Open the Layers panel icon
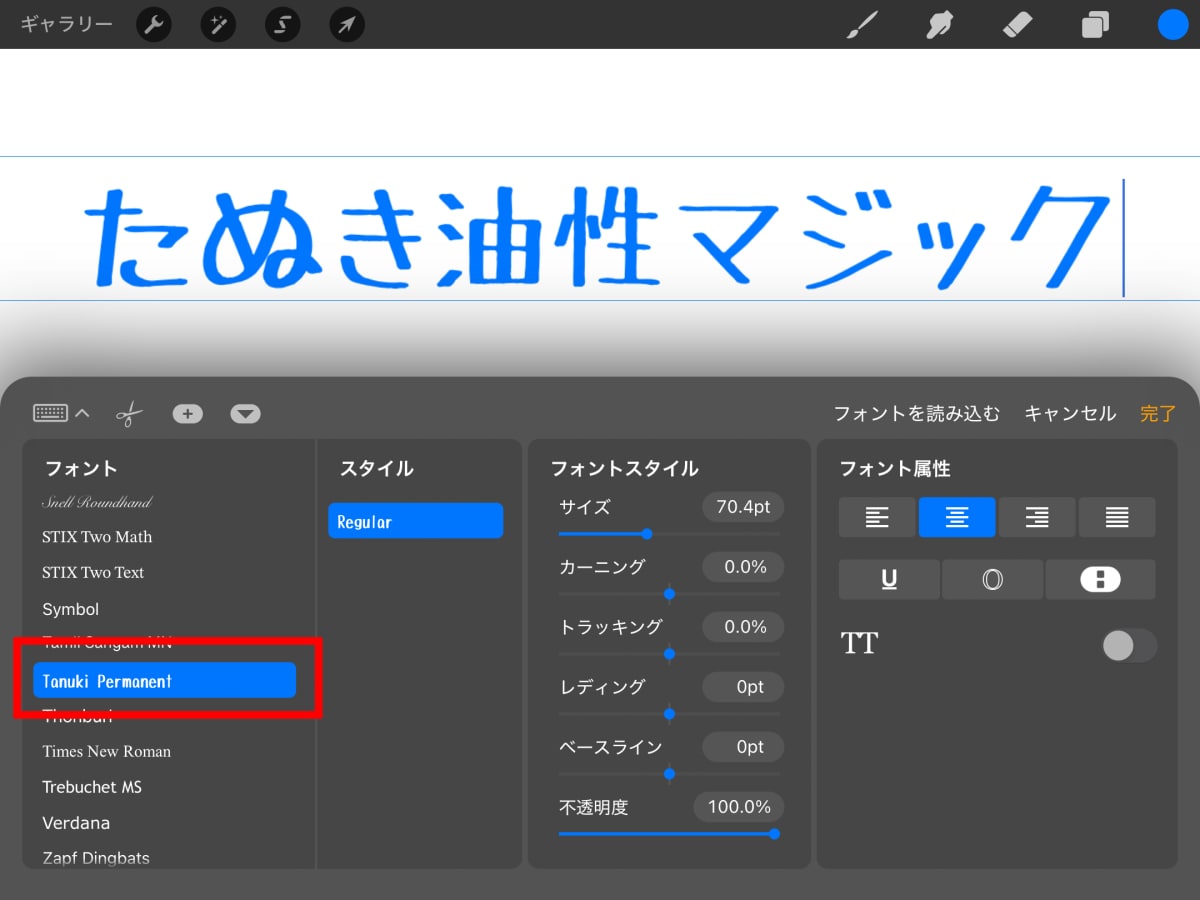 (1095, 25)
